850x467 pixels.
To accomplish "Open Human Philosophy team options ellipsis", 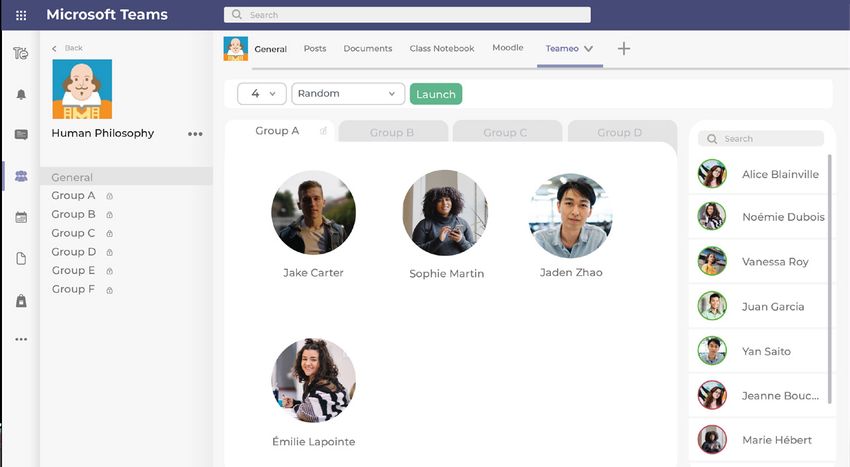I will [x=195, y=134].
